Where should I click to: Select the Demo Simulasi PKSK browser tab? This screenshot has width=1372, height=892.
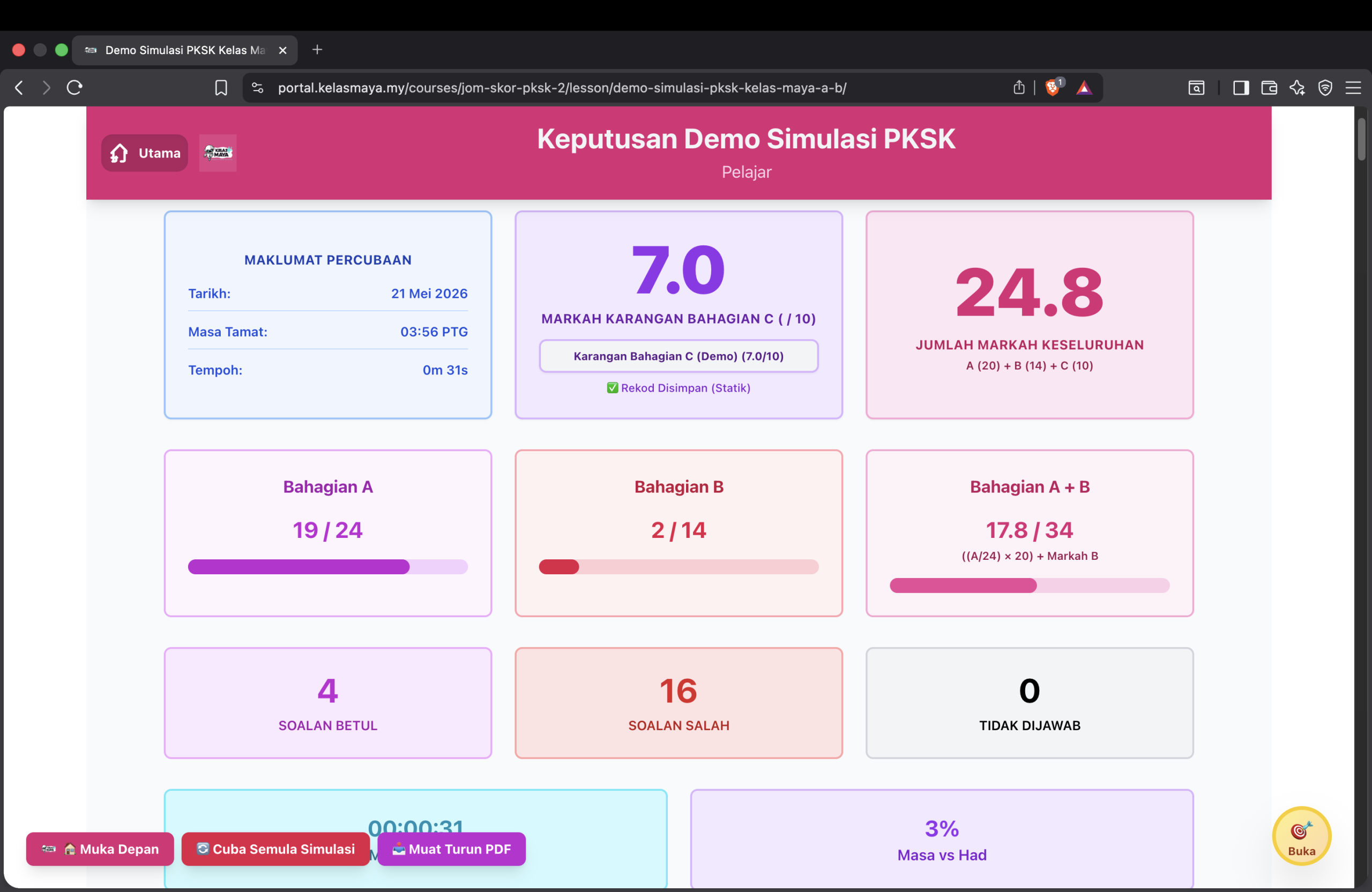click(x=184, y=50)
